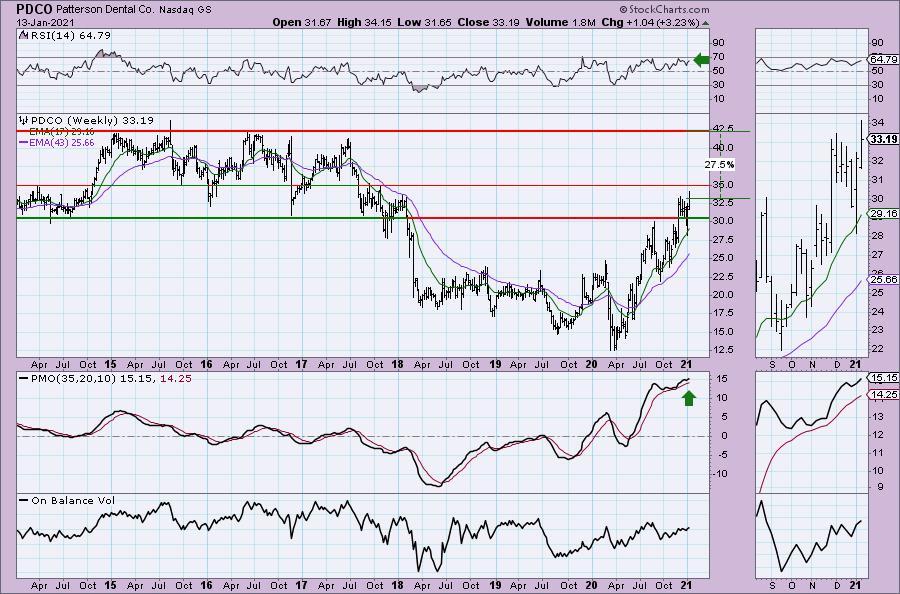This screenshot has height=594, width=900.
Task: Click the High 34.15 value
Action: [x=363, y=23]
